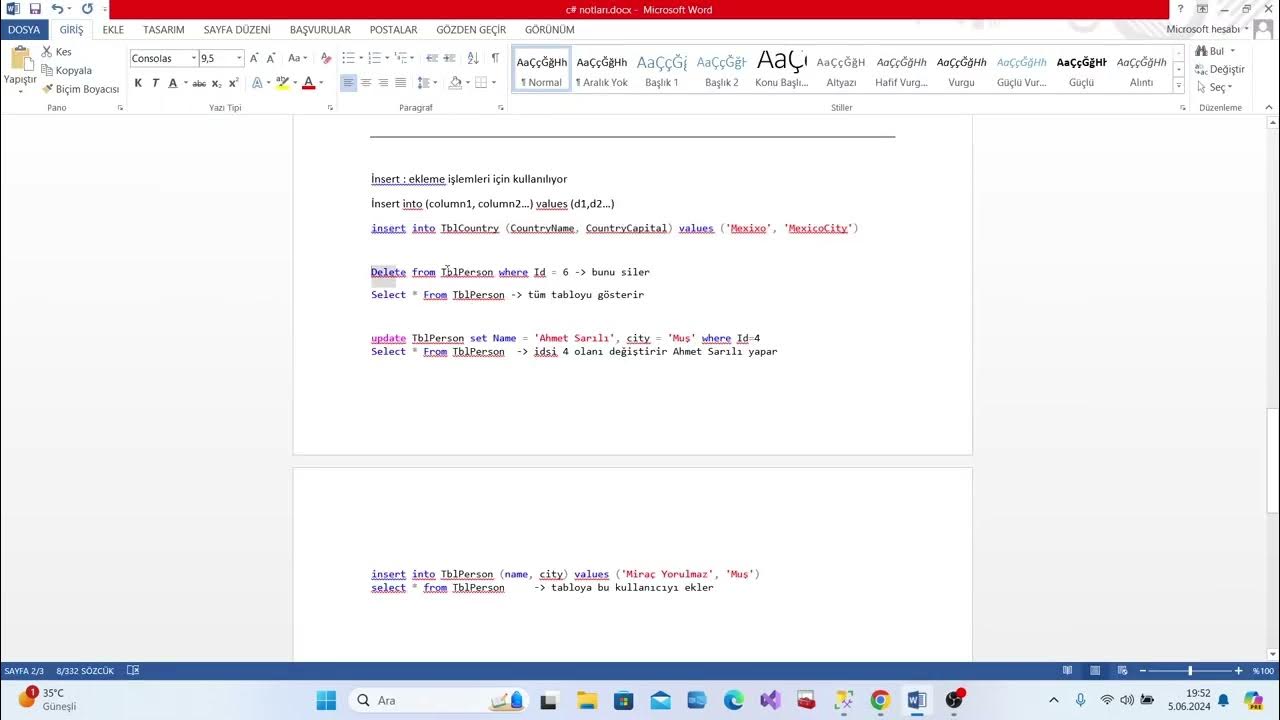The image size is (1280, 720).
Task: Toggle subscript x₂
Action: point(217,83)
